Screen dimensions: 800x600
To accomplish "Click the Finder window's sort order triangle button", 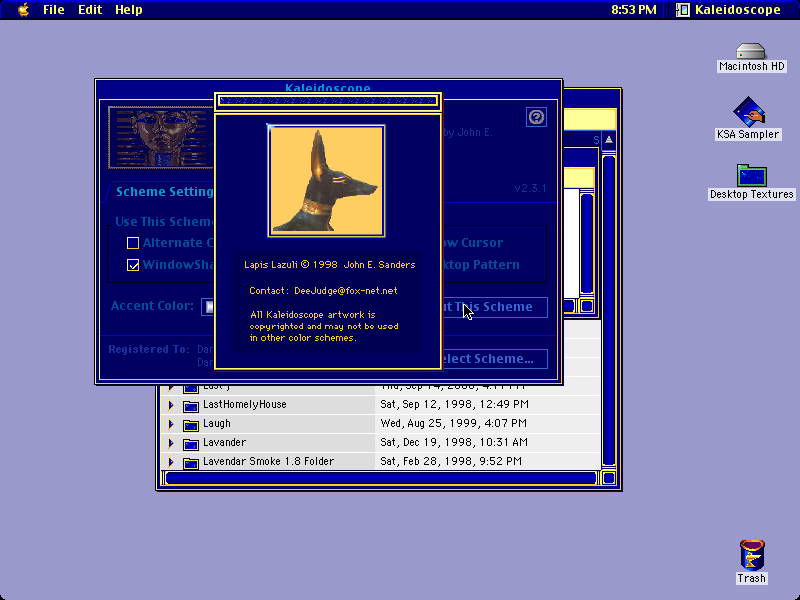I will [x=609, y=140].
